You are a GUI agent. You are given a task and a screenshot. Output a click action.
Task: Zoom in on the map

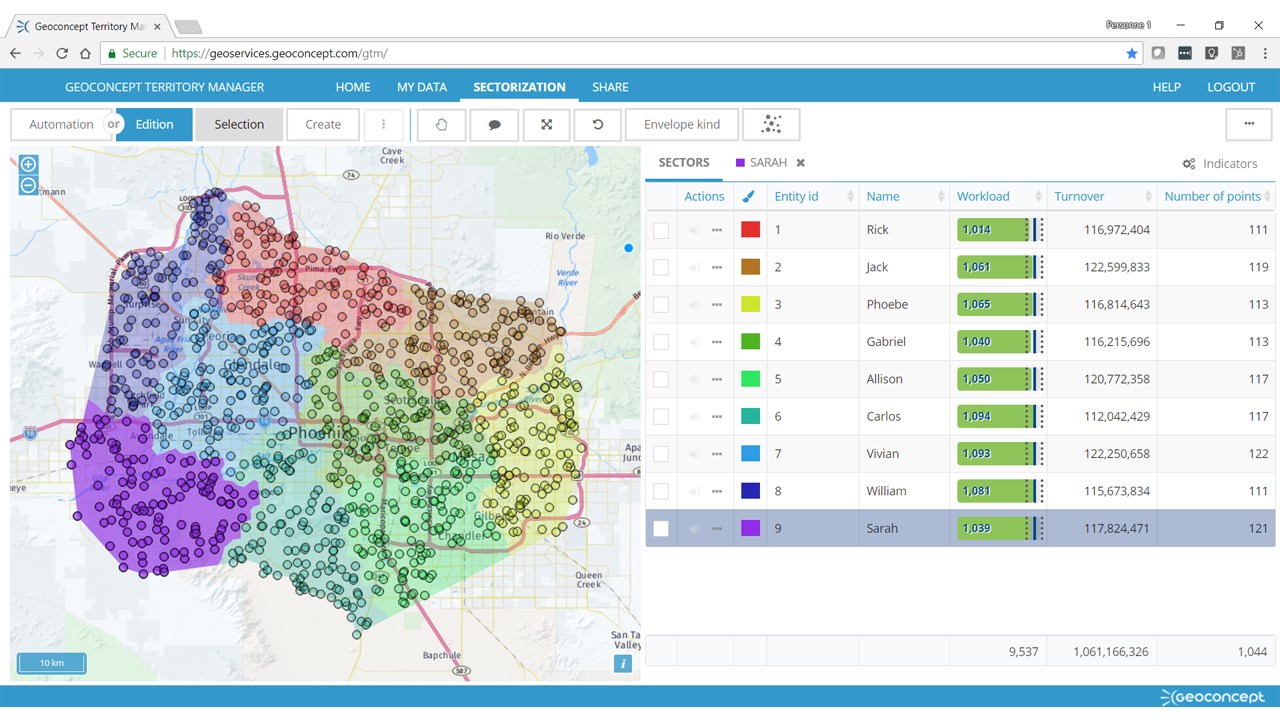point(28,164)
